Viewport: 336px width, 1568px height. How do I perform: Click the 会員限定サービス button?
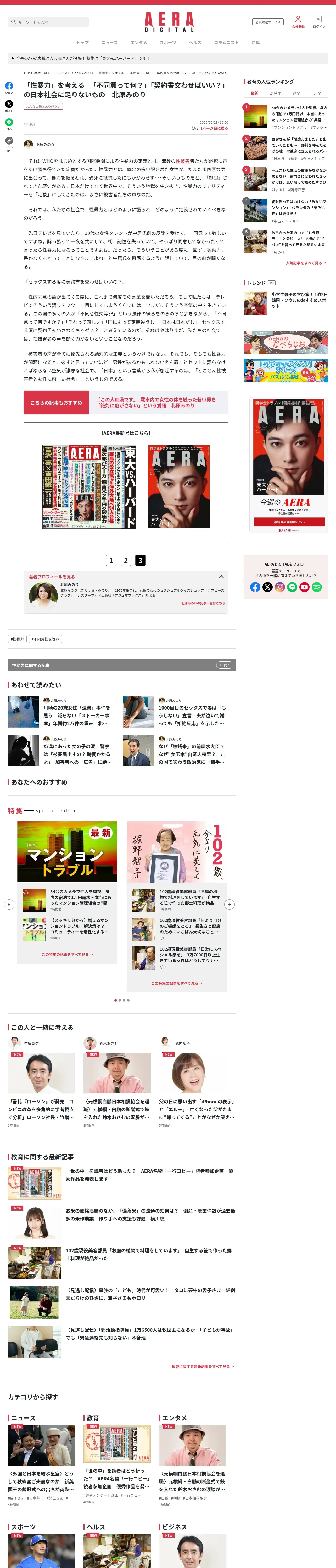pyautogui.click(x=268, y=22)
